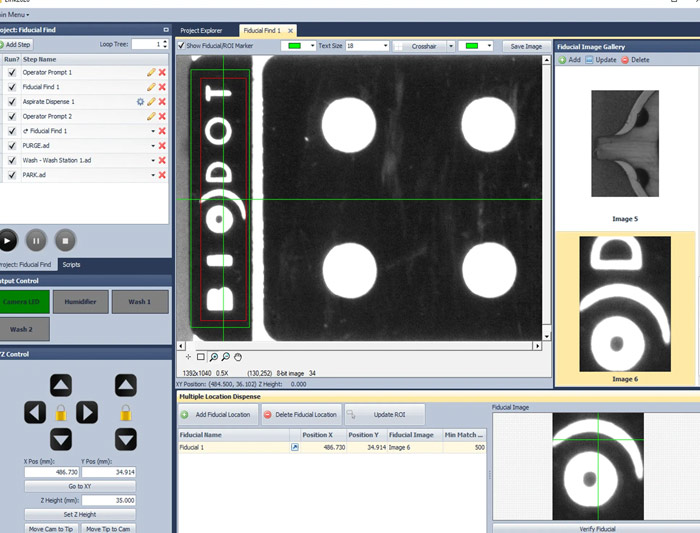Open the Text Size dropdown
Viewport: 700px width, 533px height.
tap(385, 46)
